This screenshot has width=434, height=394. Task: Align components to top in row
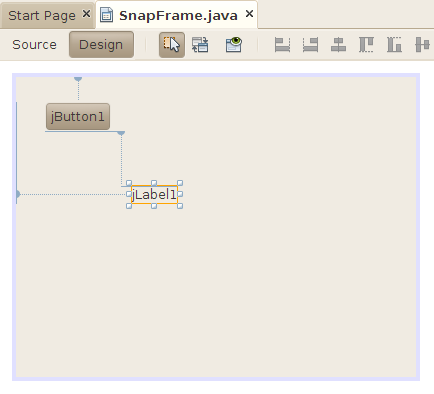tap(366, 45)
